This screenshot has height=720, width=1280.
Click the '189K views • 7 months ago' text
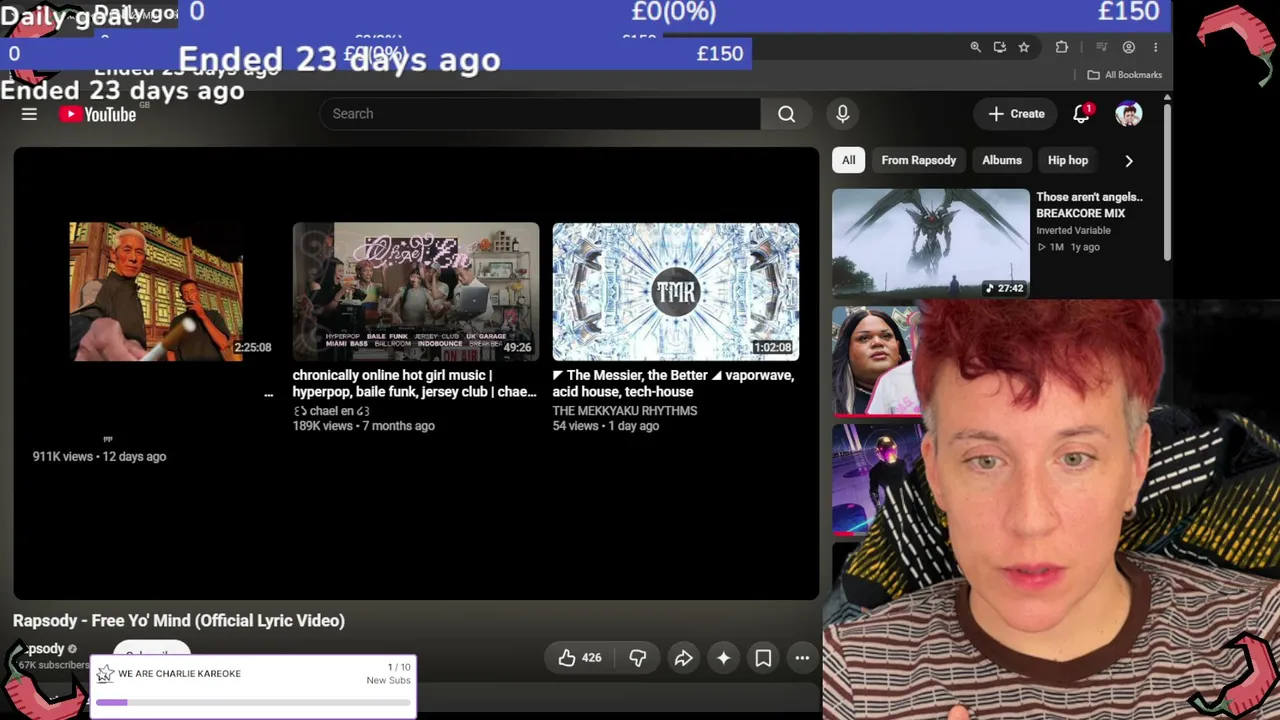click(x=363, y=426)
